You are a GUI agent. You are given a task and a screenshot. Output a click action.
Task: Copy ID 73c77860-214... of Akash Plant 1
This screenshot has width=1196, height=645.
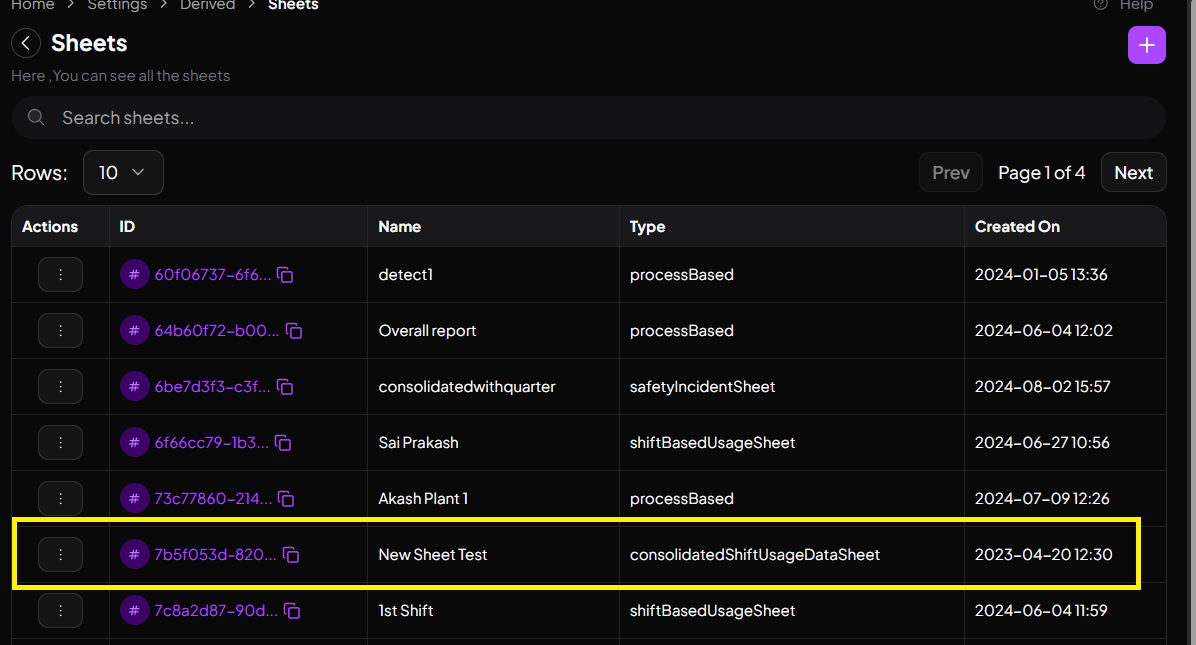tap(286, 499)
